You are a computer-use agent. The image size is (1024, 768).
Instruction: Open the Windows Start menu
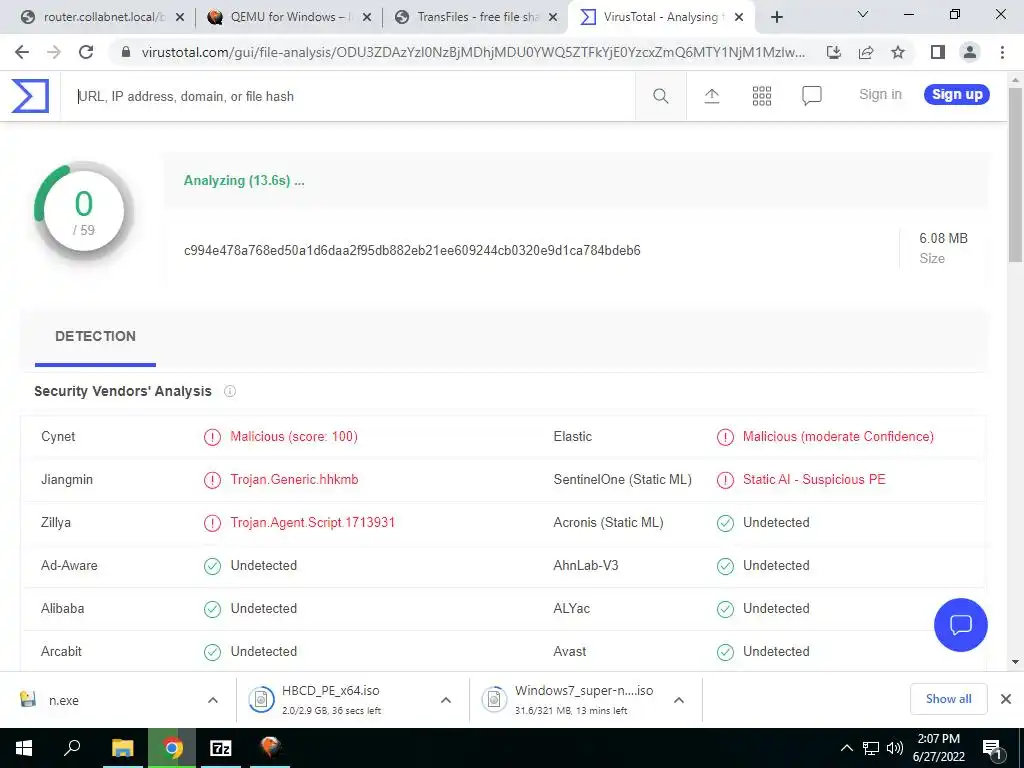click(x=24, y=748)
